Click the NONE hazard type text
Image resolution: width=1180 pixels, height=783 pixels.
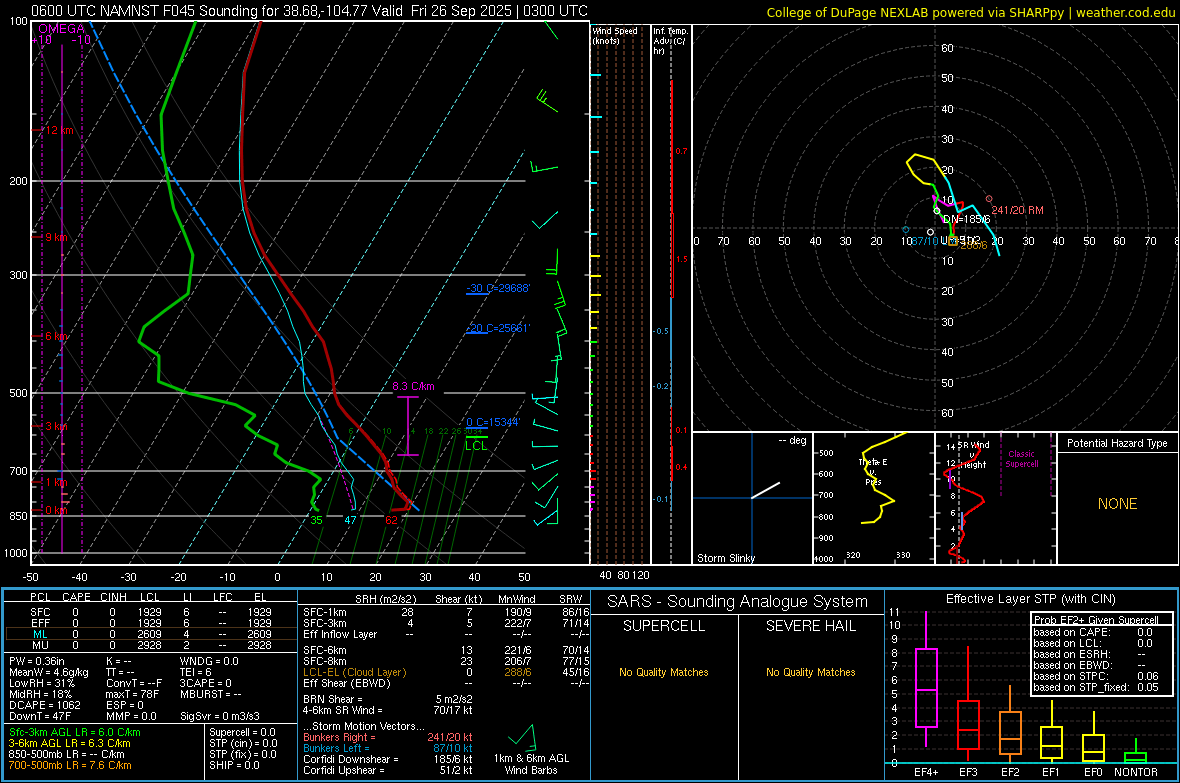[x=1117, y=504]
